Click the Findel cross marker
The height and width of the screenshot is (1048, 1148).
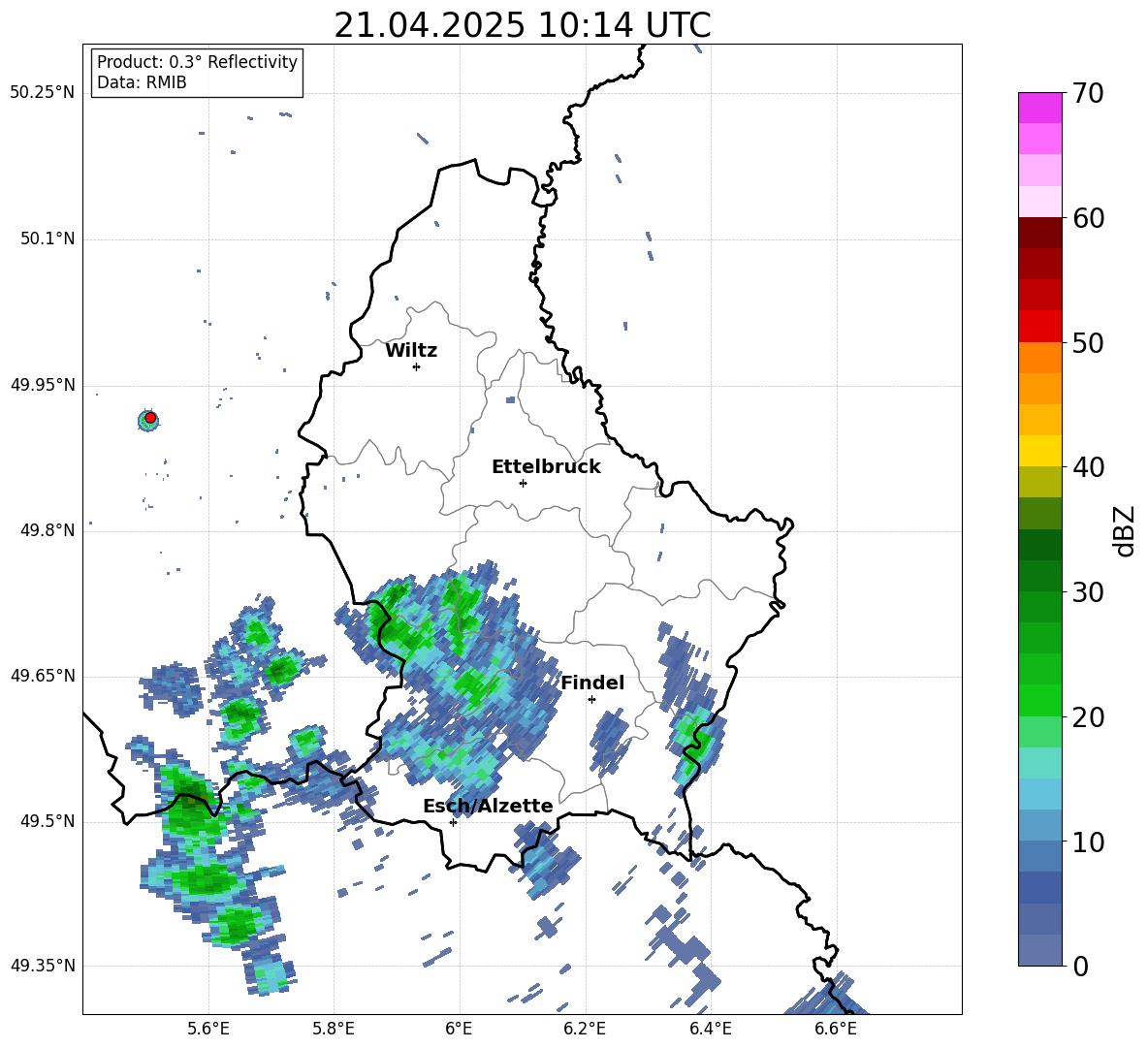pyautogui.click(x=591, y=699)
